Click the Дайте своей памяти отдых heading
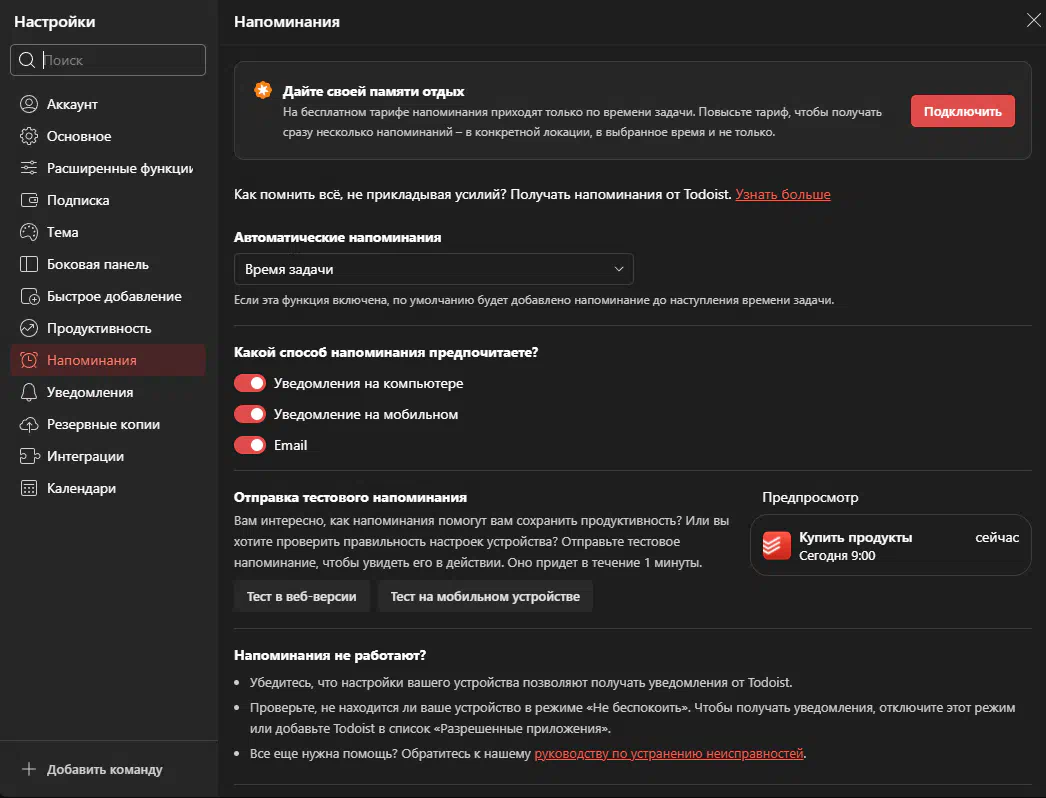The image size is (1046, 798). (374, 91)
